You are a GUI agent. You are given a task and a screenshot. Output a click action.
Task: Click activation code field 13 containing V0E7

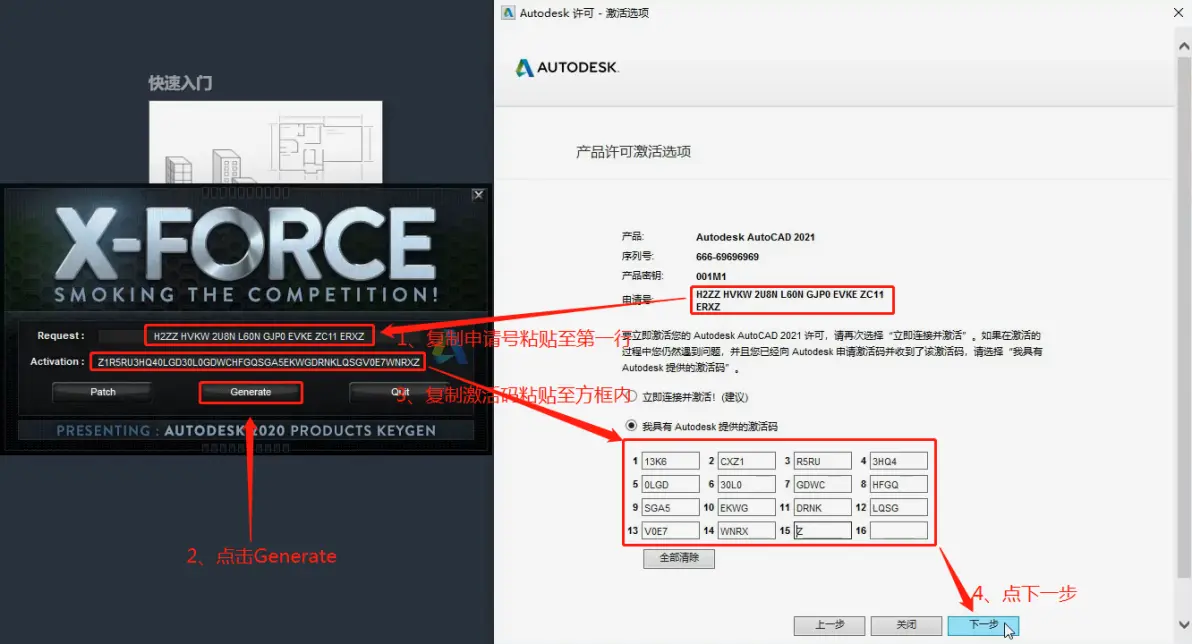pos(670,531)
